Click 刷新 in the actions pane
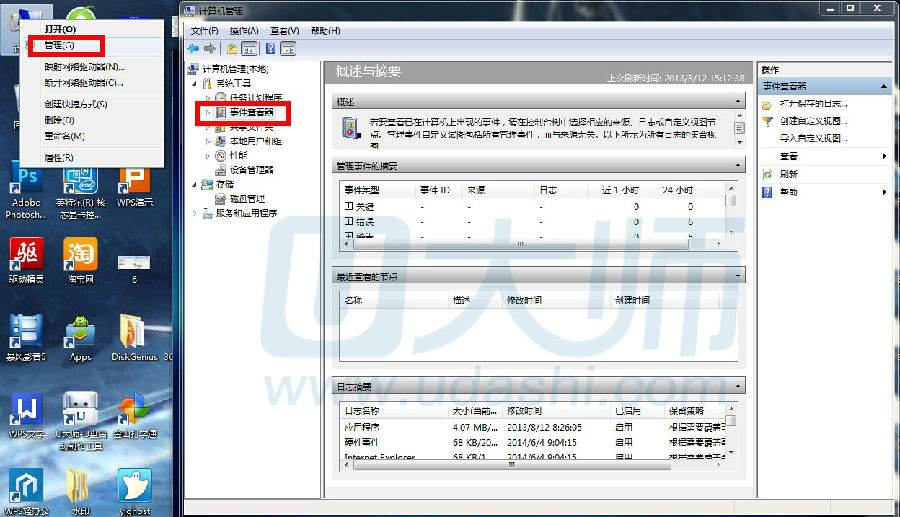The image size is (900, 517). pyautogui.click(x=789, y=174)
